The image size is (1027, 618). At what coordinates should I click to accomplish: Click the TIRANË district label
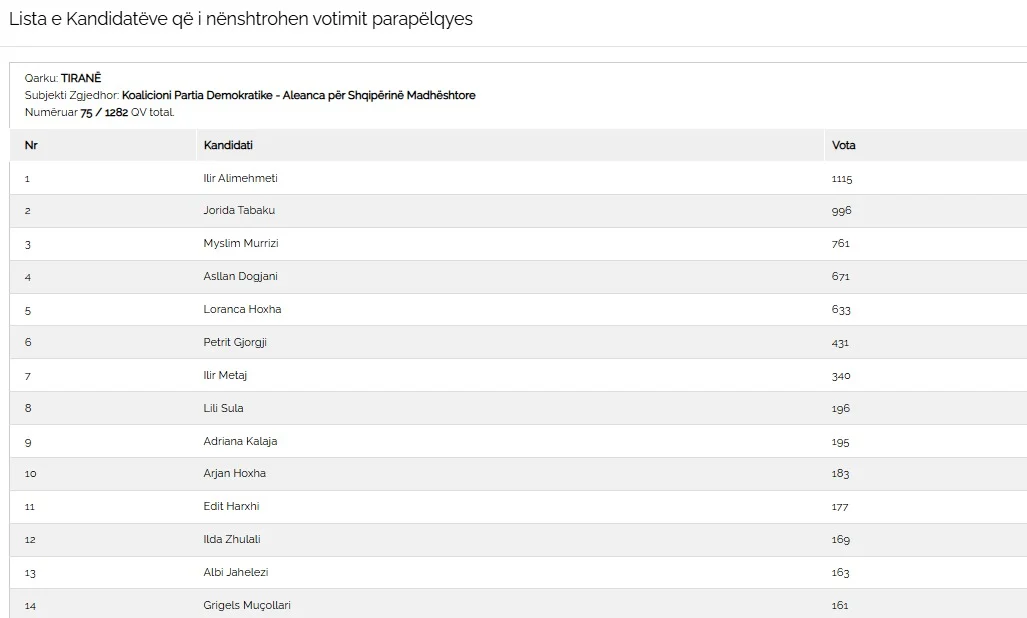click(x=81, y=78)
